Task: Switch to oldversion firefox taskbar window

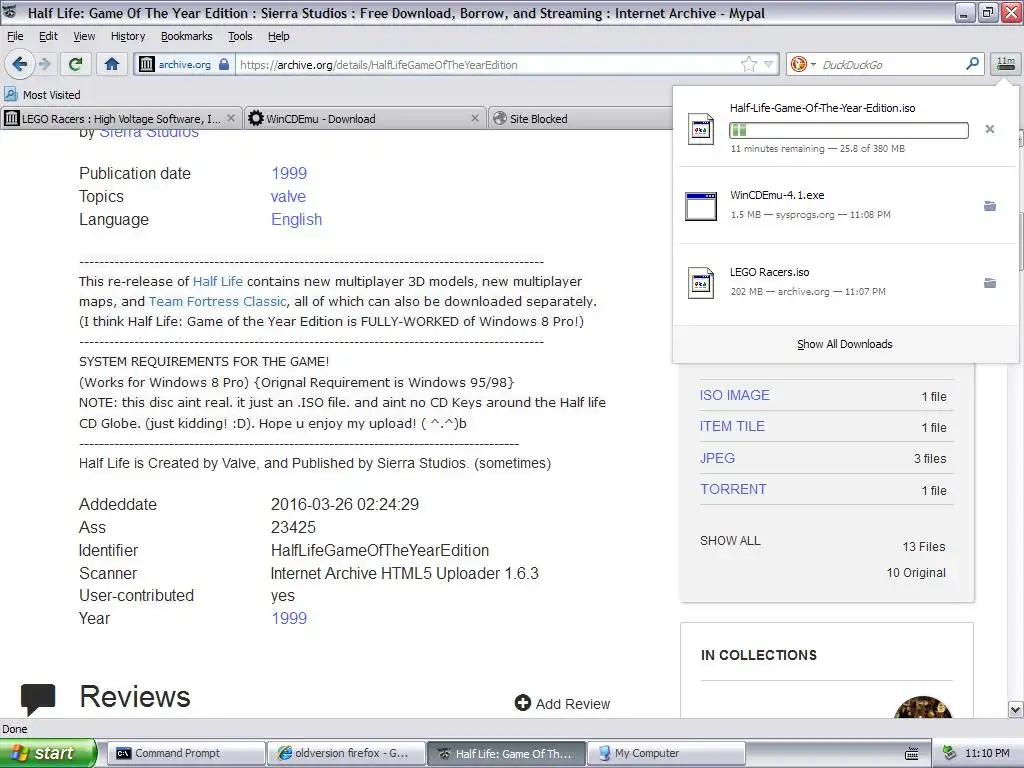Action: (x=346, y=753)
